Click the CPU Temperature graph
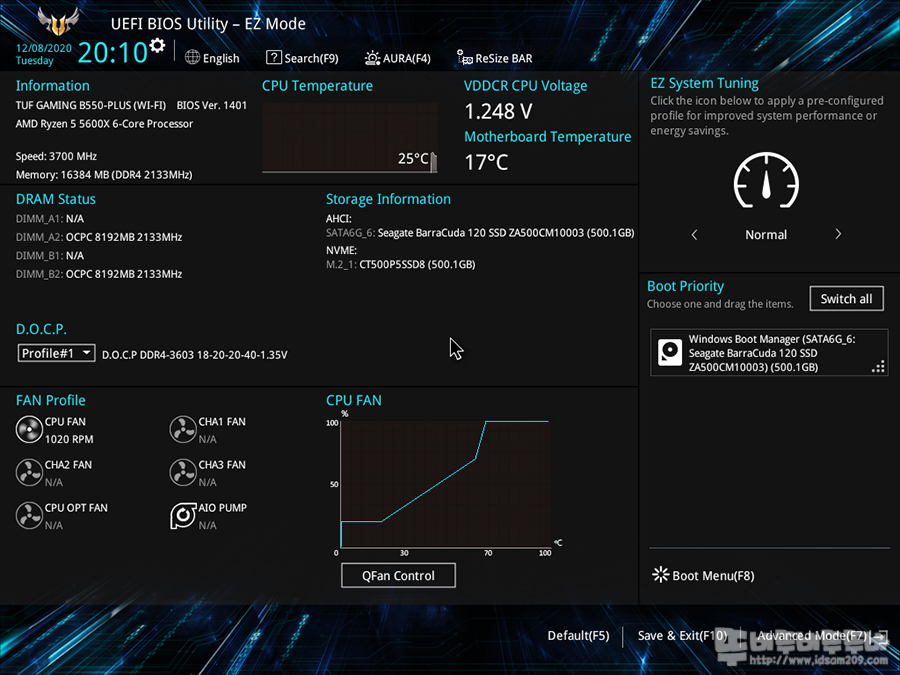 (350, 137)
